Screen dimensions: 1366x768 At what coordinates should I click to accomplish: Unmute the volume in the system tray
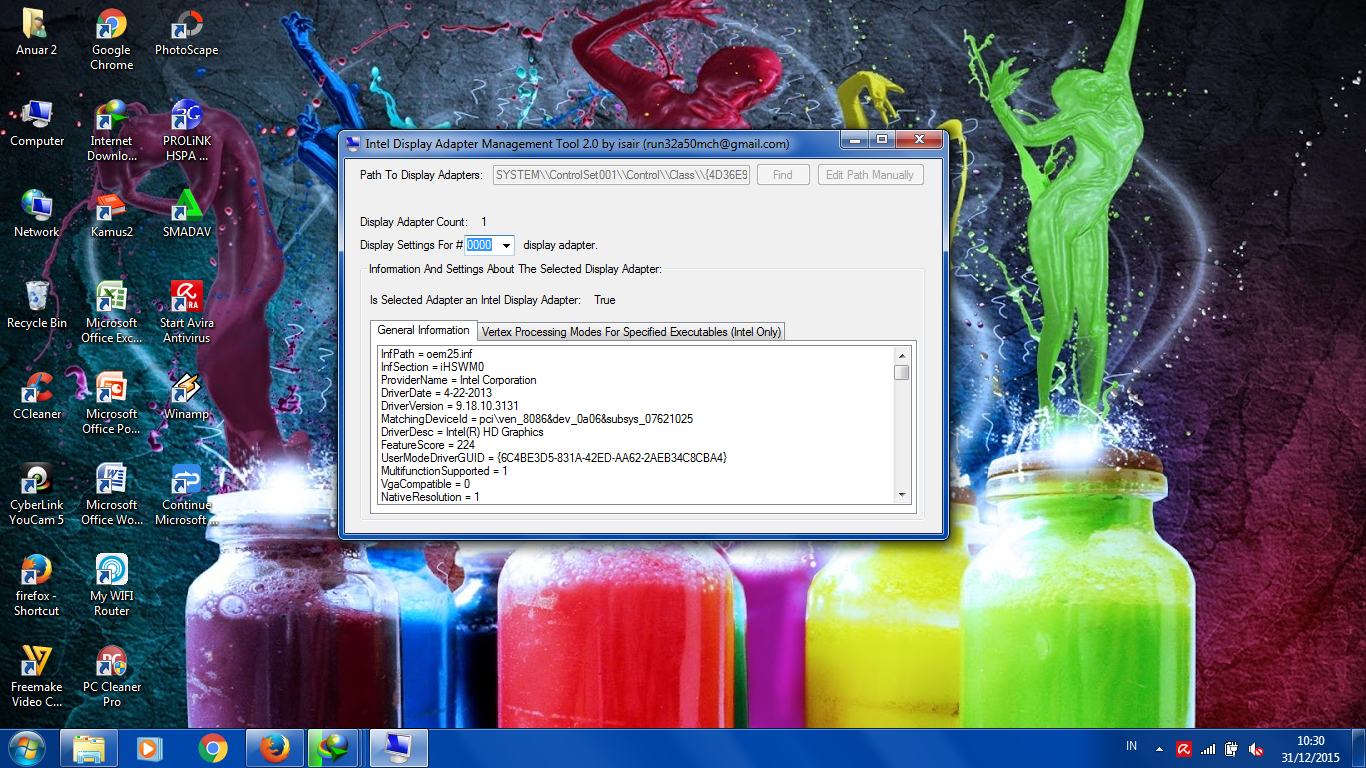pos(1257,747)
